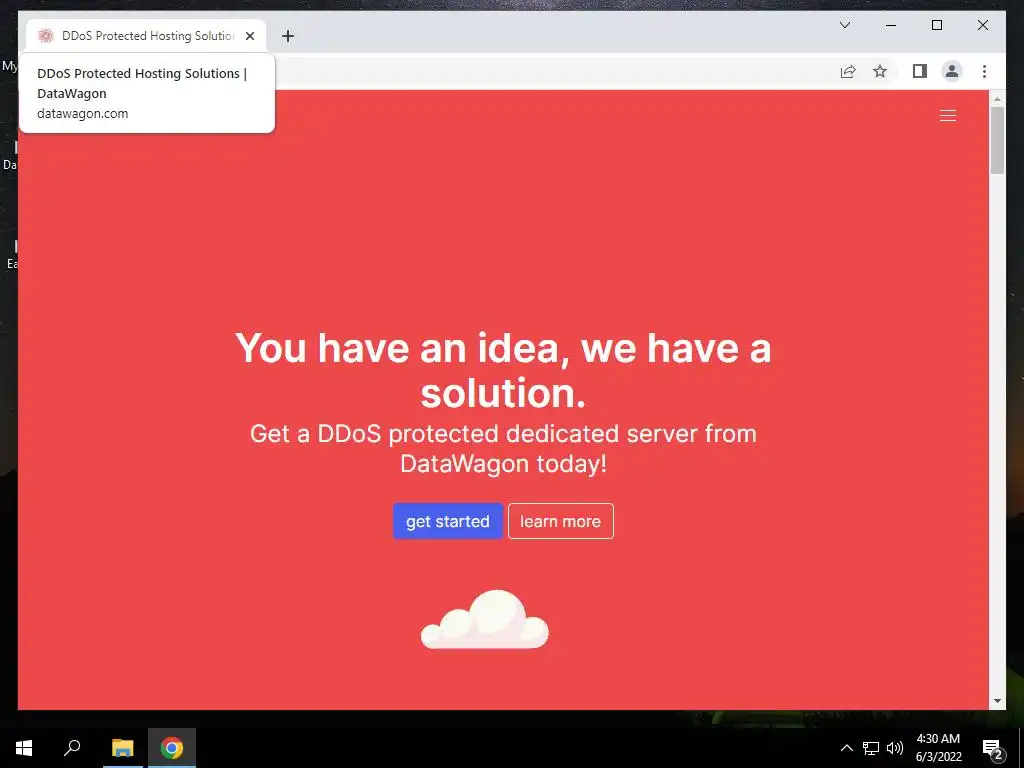The image size is (1024, 768).
Task: Click the DDoS protected dedicated server subtitle
Action: (x=503, y=449)
